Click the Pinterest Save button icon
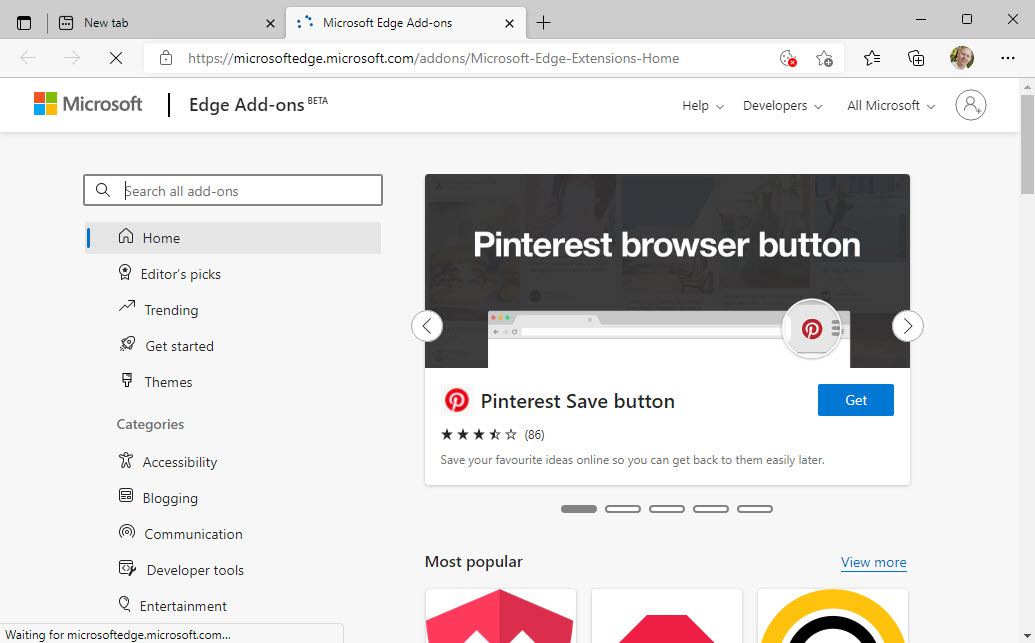The image size is (1035, 643). pos(456,400)
